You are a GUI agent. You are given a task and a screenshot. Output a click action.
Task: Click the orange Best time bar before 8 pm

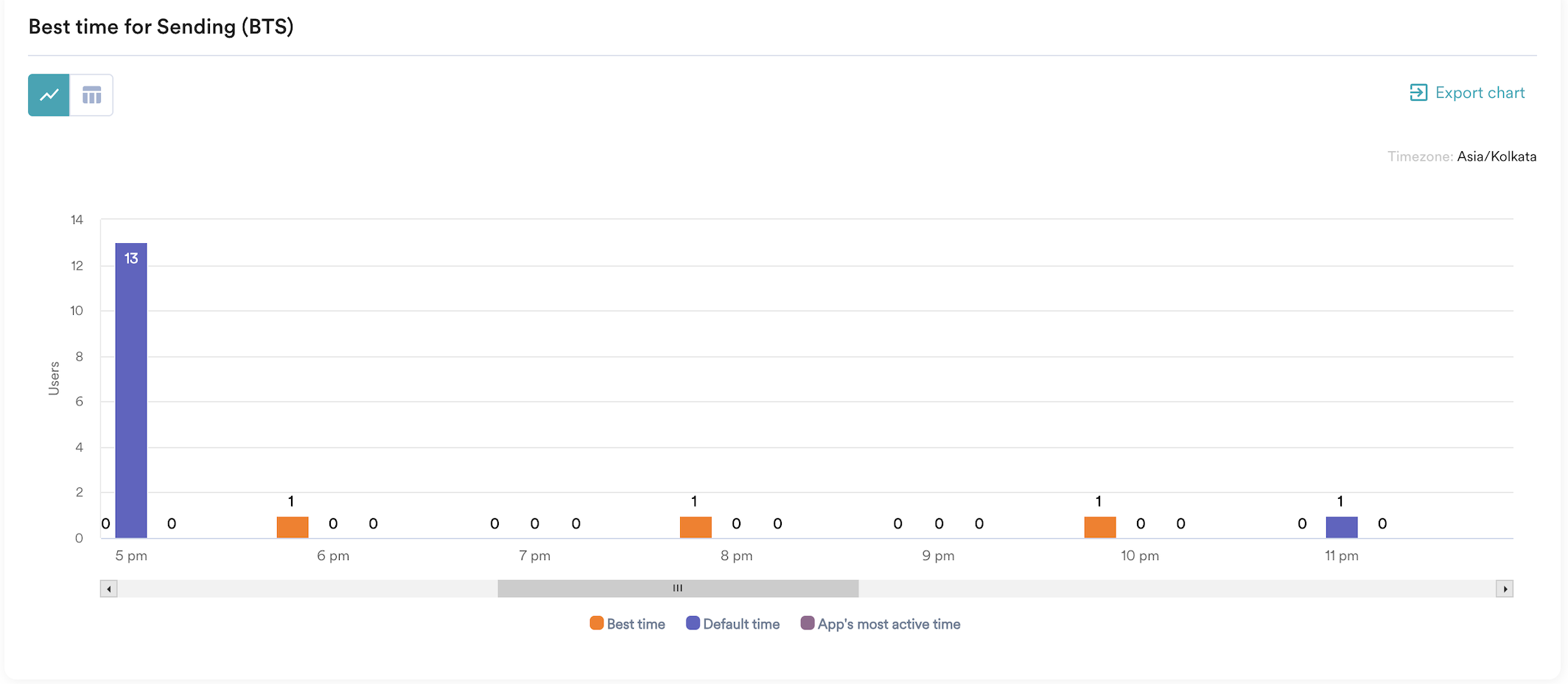tap(696, 527)
